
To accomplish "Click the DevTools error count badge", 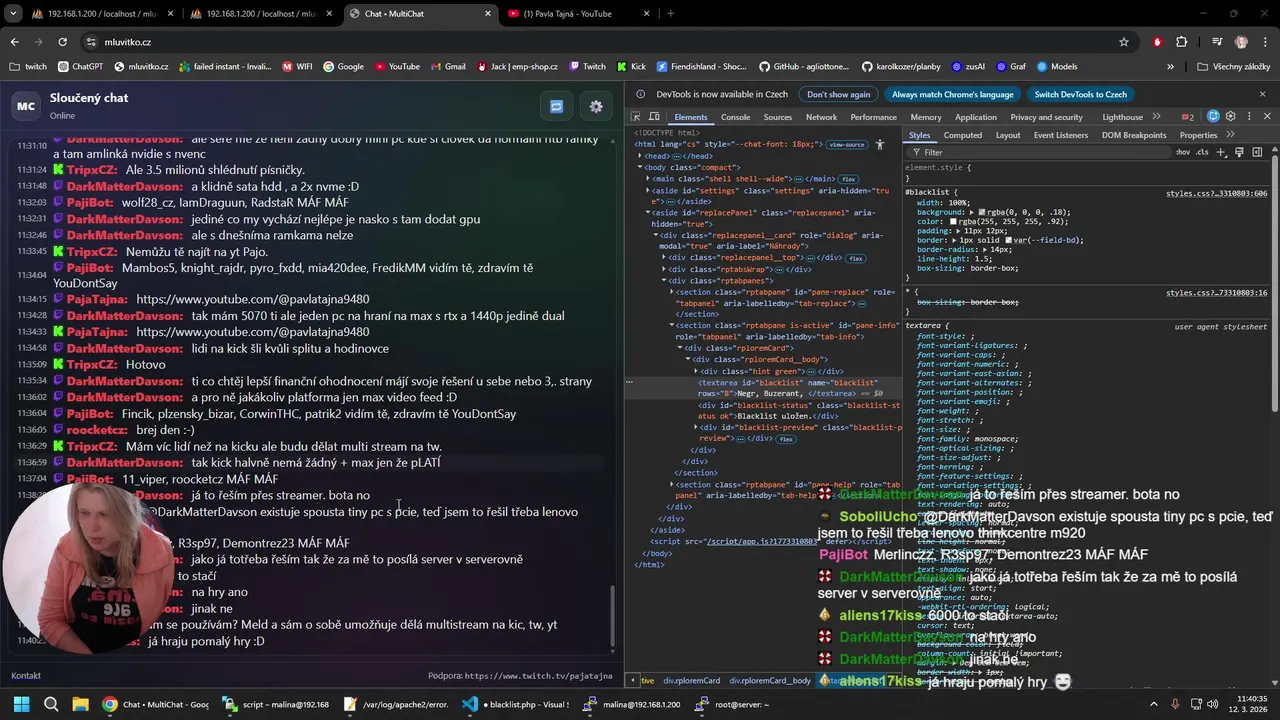I will tap(1188, 117).
